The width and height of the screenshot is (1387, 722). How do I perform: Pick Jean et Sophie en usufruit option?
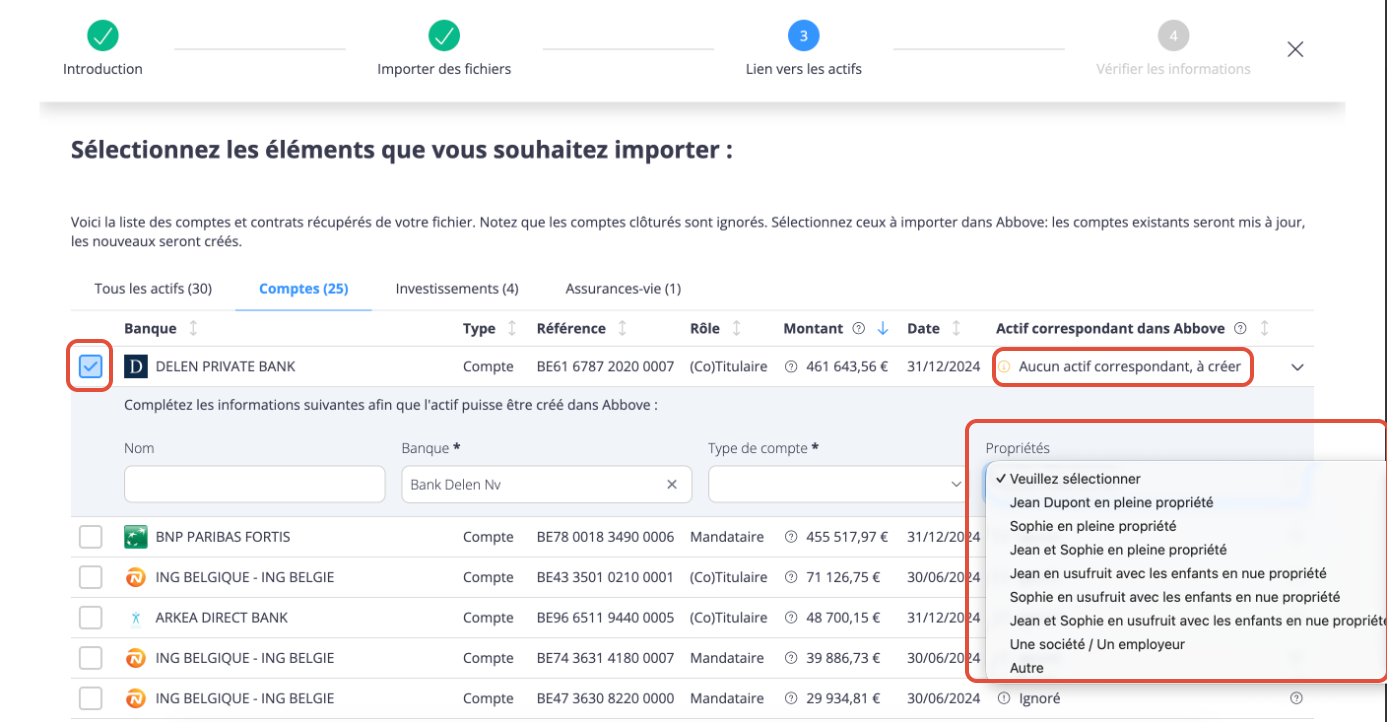[x=1198, y=621]
